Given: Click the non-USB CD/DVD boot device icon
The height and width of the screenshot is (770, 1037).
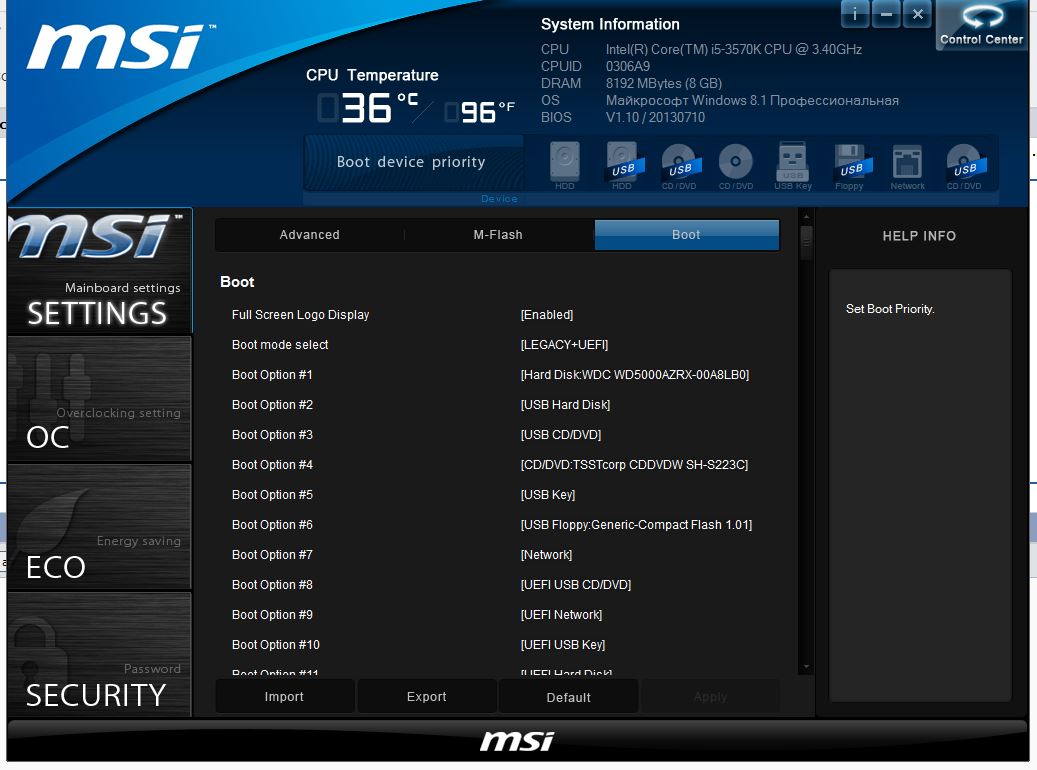Looking at the screenshot, I should (736, 164).
